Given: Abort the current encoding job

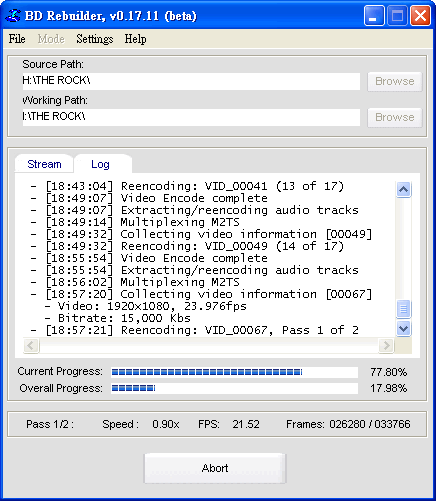Looking at the screenshot, I should [215, 468].
